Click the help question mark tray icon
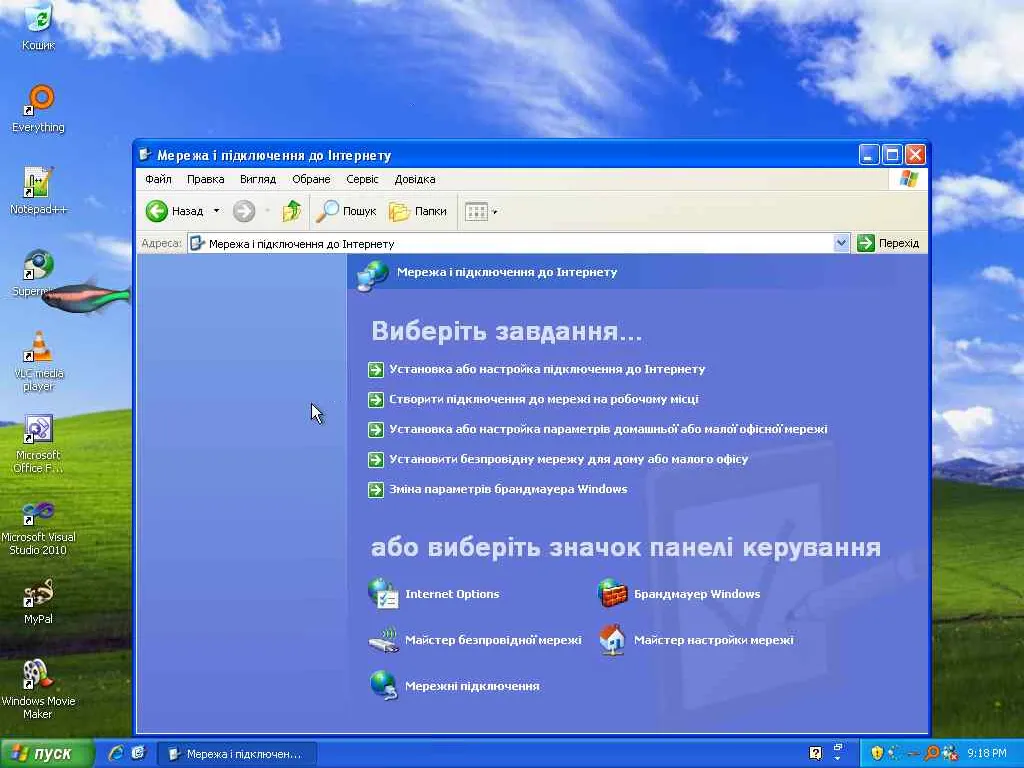1024x768 pixels. point(815,753)
